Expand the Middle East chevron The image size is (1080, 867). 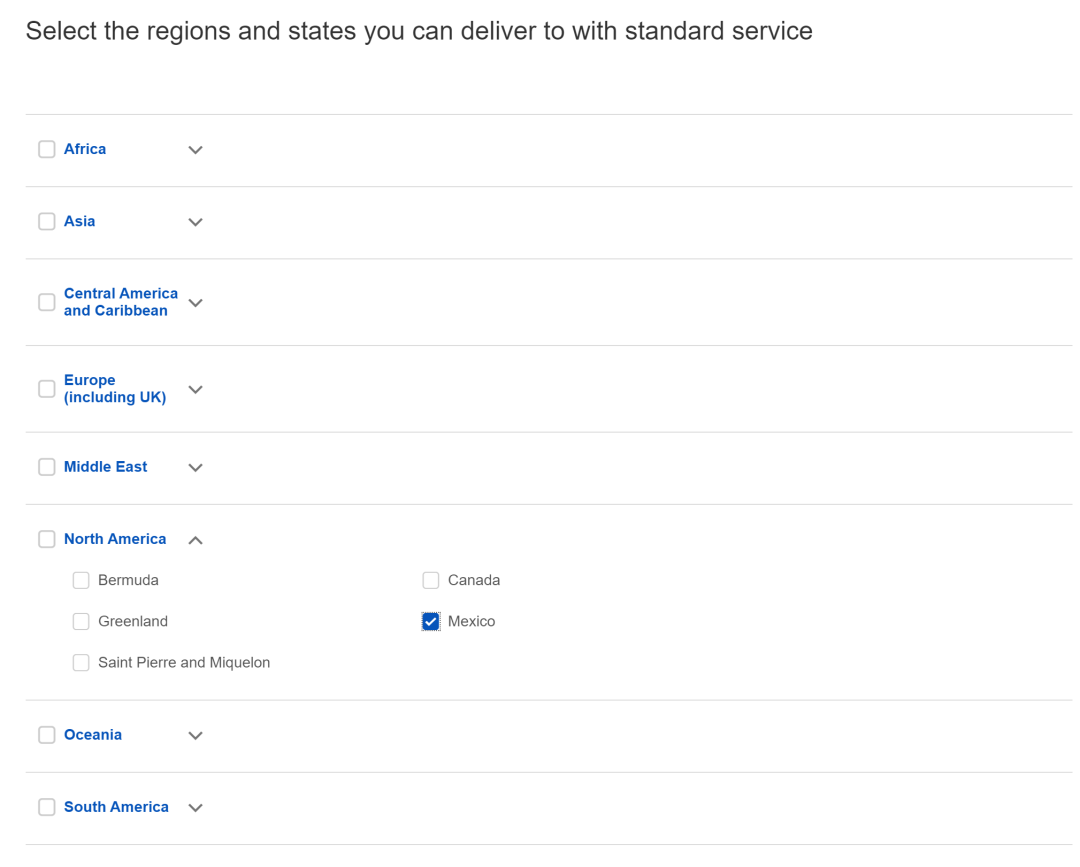click(x=195, y=467)
